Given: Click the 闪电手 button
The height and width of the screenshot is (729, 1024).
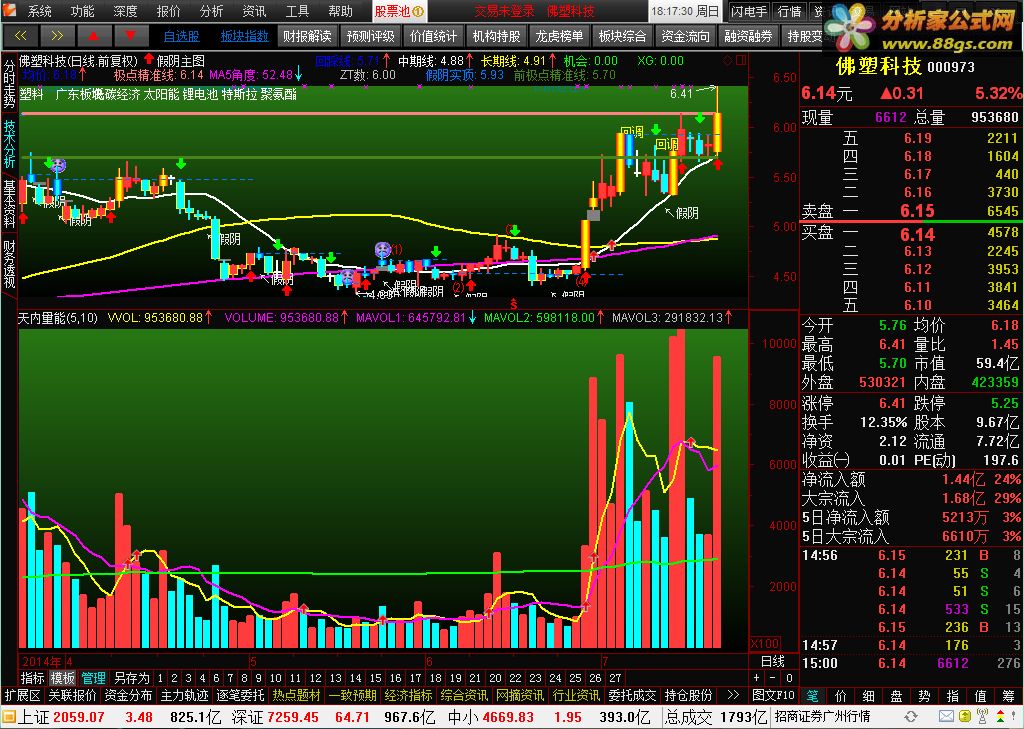Looking at the screenshot, I should click(x=749, y=11).
